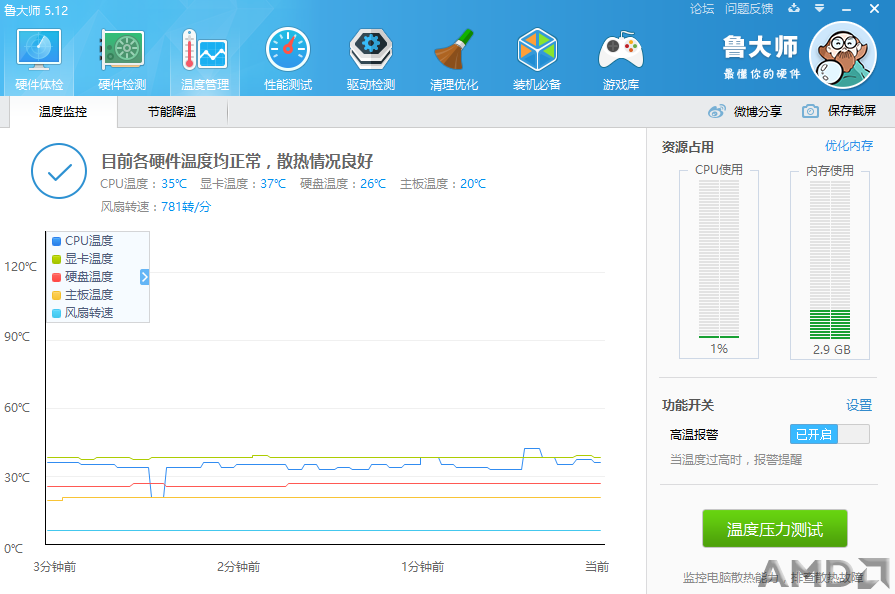Click the 2.9 GB memory value
Viewport: 895px width, 594px height.
click(832, 350)
